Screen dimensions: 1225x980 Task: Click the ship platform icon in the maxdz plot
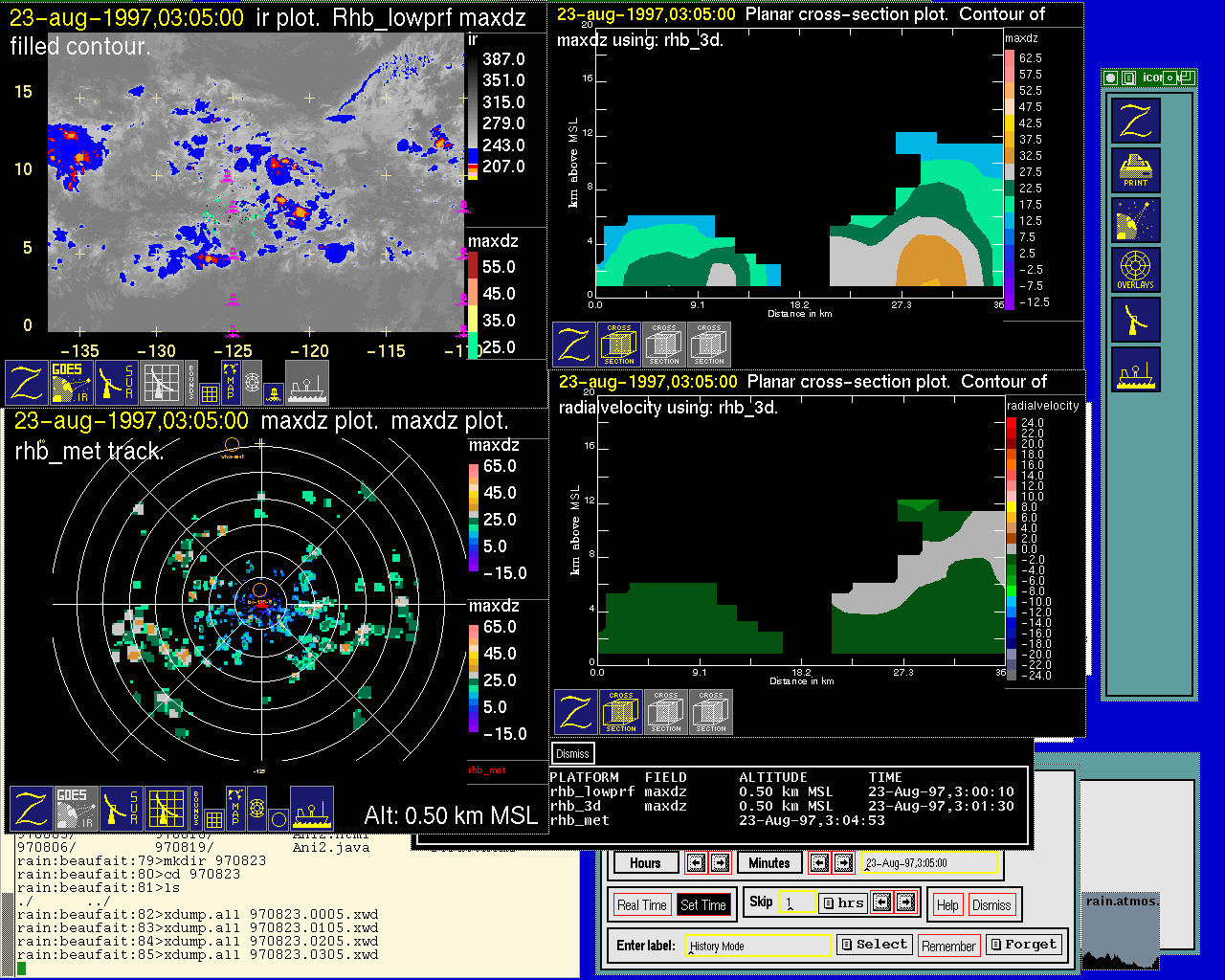tap(312, 809)
